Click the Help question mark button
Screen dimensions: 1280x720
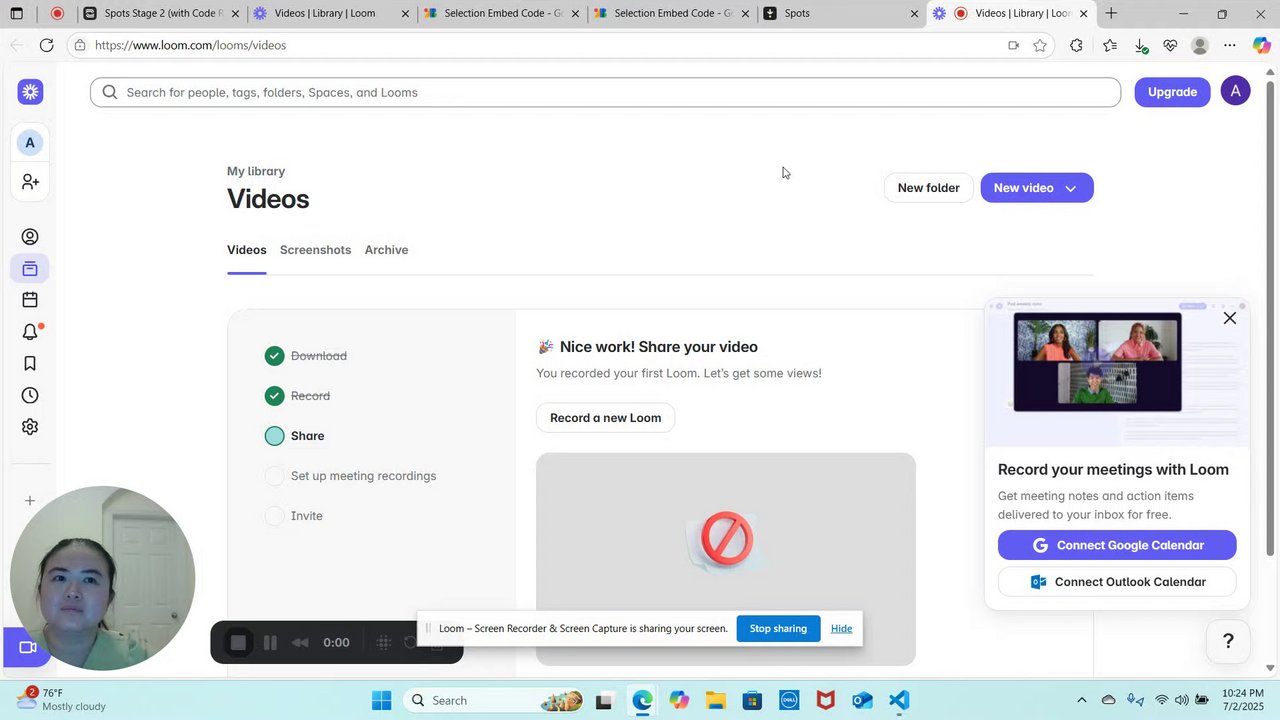tap(1228, 641)
